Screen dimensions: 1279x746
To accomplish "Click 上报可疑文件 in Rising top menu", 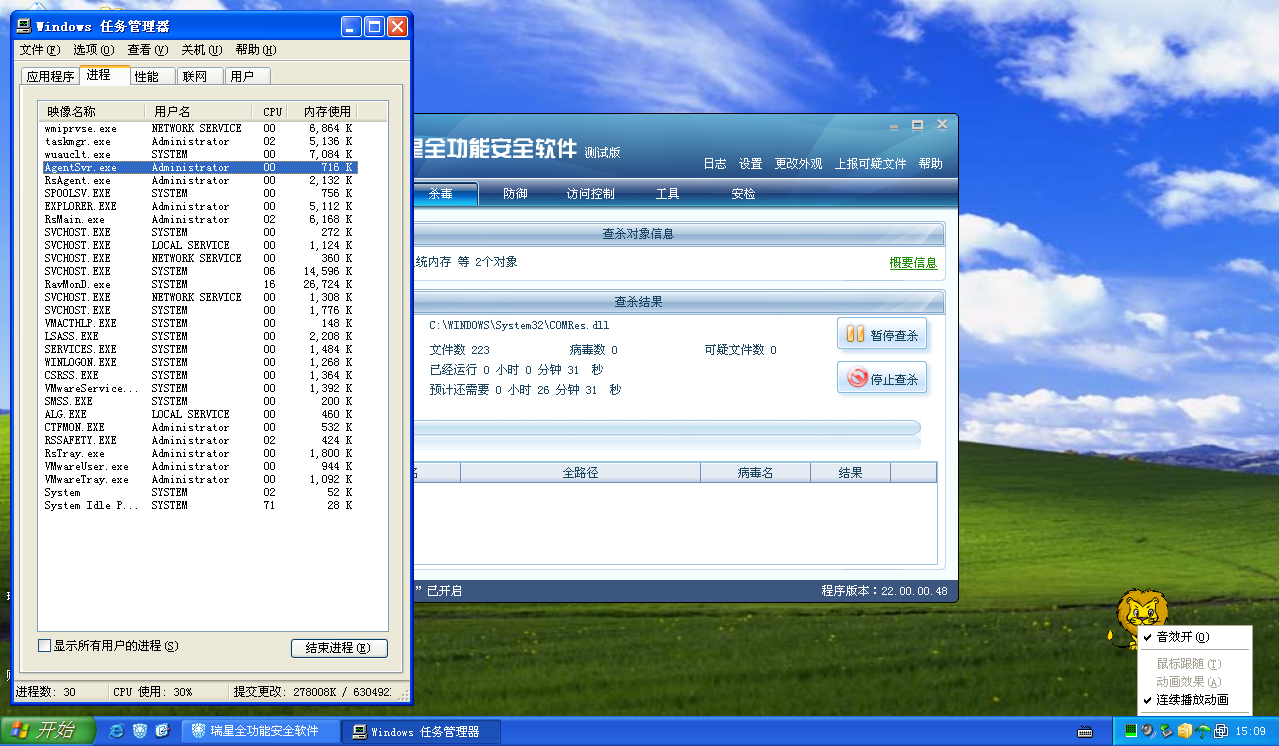I will click(871, 164).
